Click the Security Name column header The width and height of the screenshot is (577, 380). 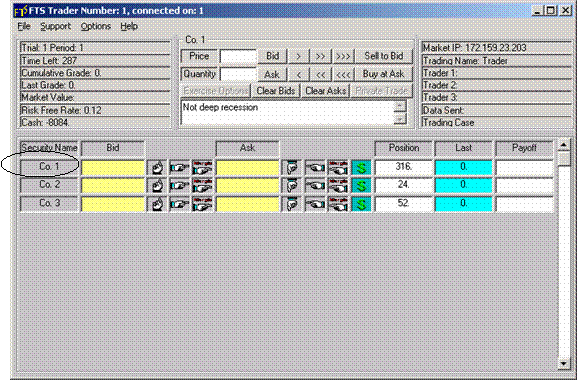point(49,148)
